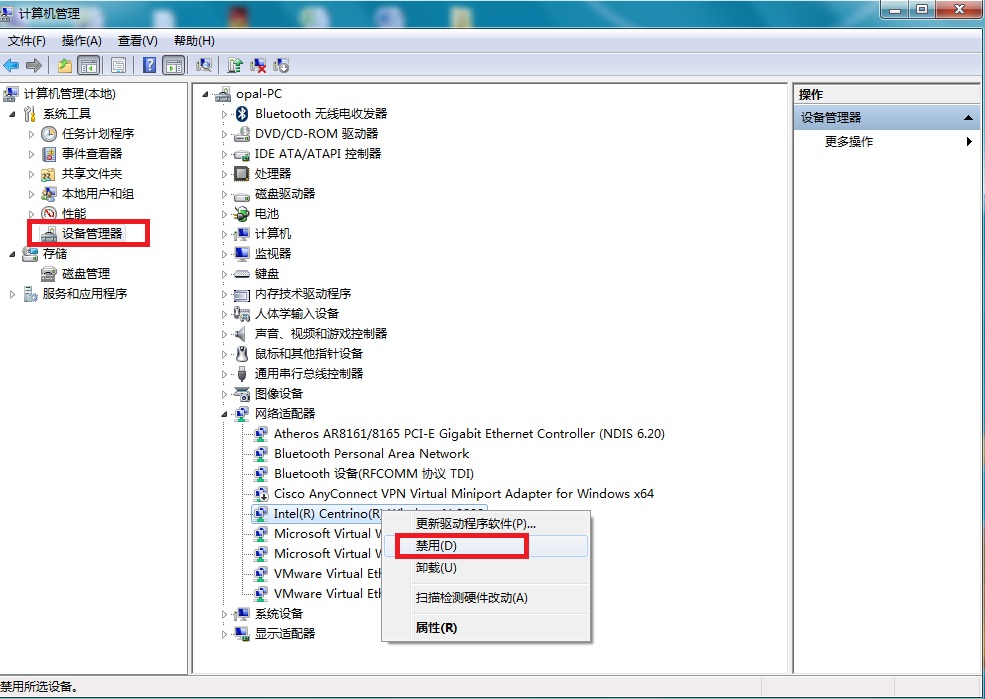Screen dimensions: 985x699
Task: Toggle the show/hide action pane icon
Action: (x=173, y=65)
